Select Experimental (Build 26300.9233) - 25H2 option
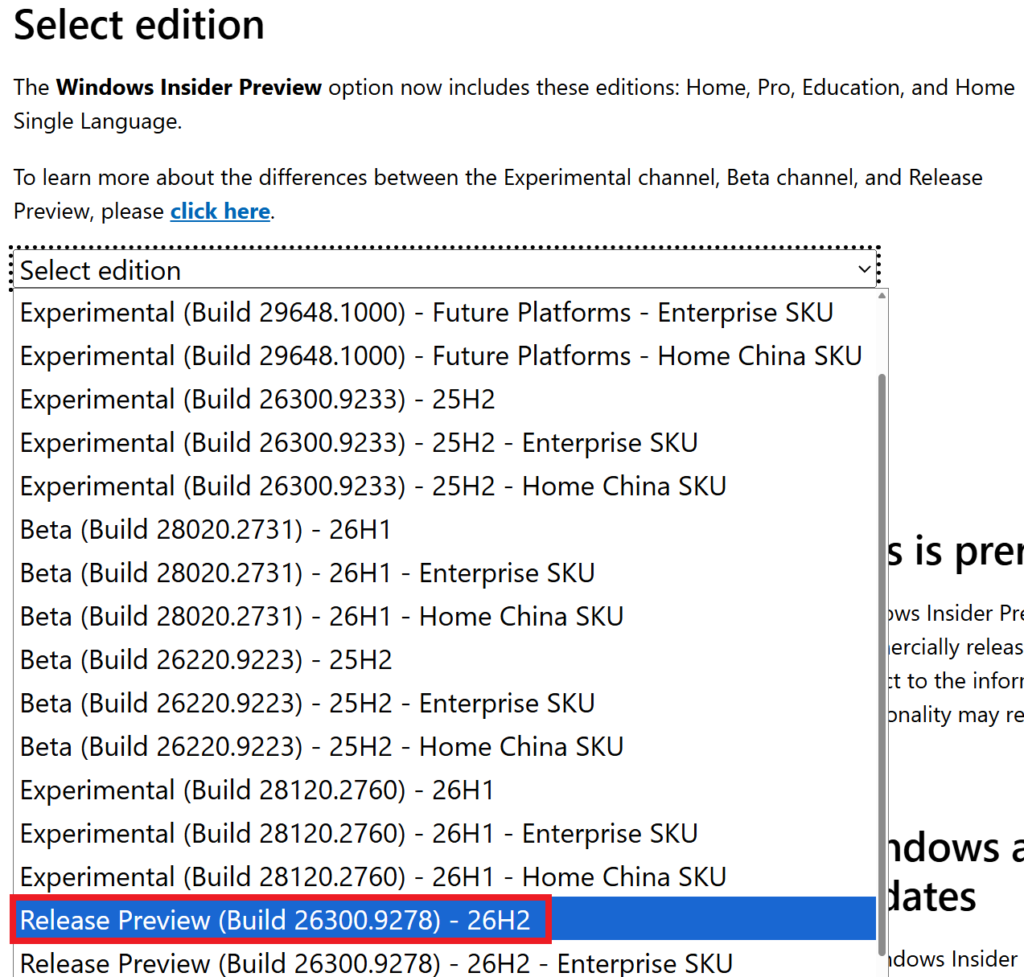1024x977 pixels. (445, 400)
